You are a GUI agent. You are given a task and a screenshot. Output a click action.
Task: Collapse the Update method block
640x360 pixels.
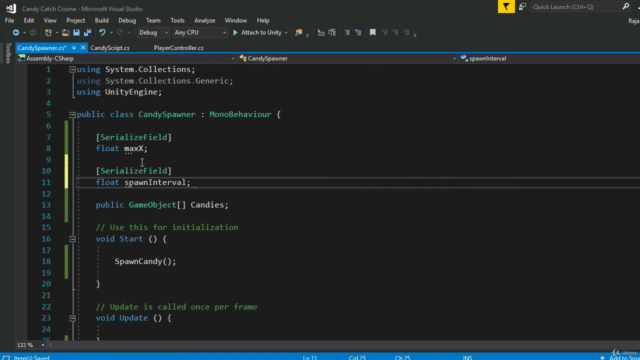[x=72, y=318]
